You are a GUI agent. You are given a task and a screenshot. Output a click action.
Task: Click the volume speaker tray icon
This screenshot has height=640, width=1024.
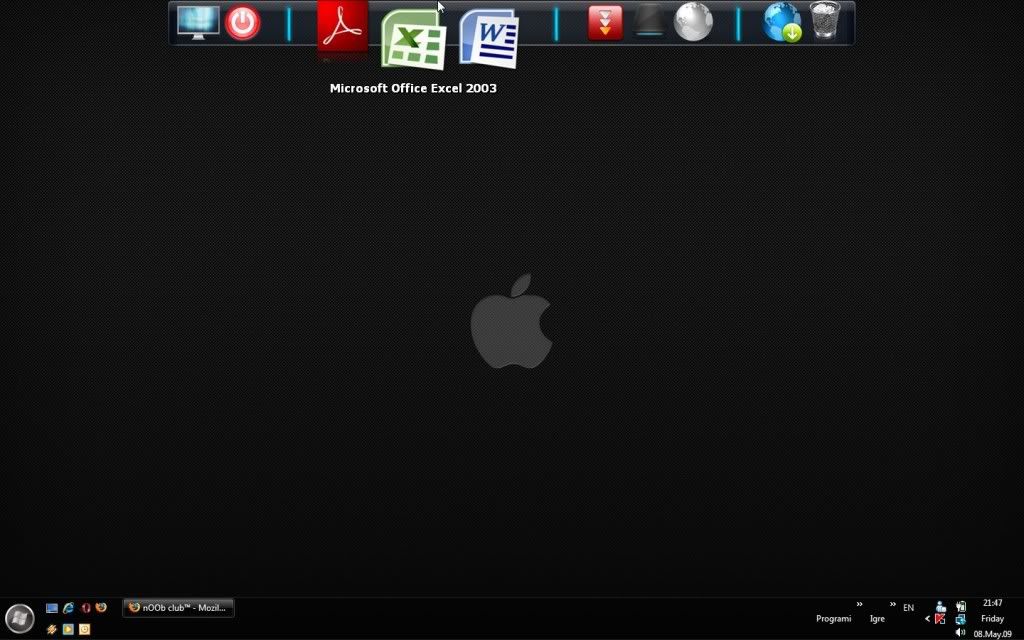[961, 632]
